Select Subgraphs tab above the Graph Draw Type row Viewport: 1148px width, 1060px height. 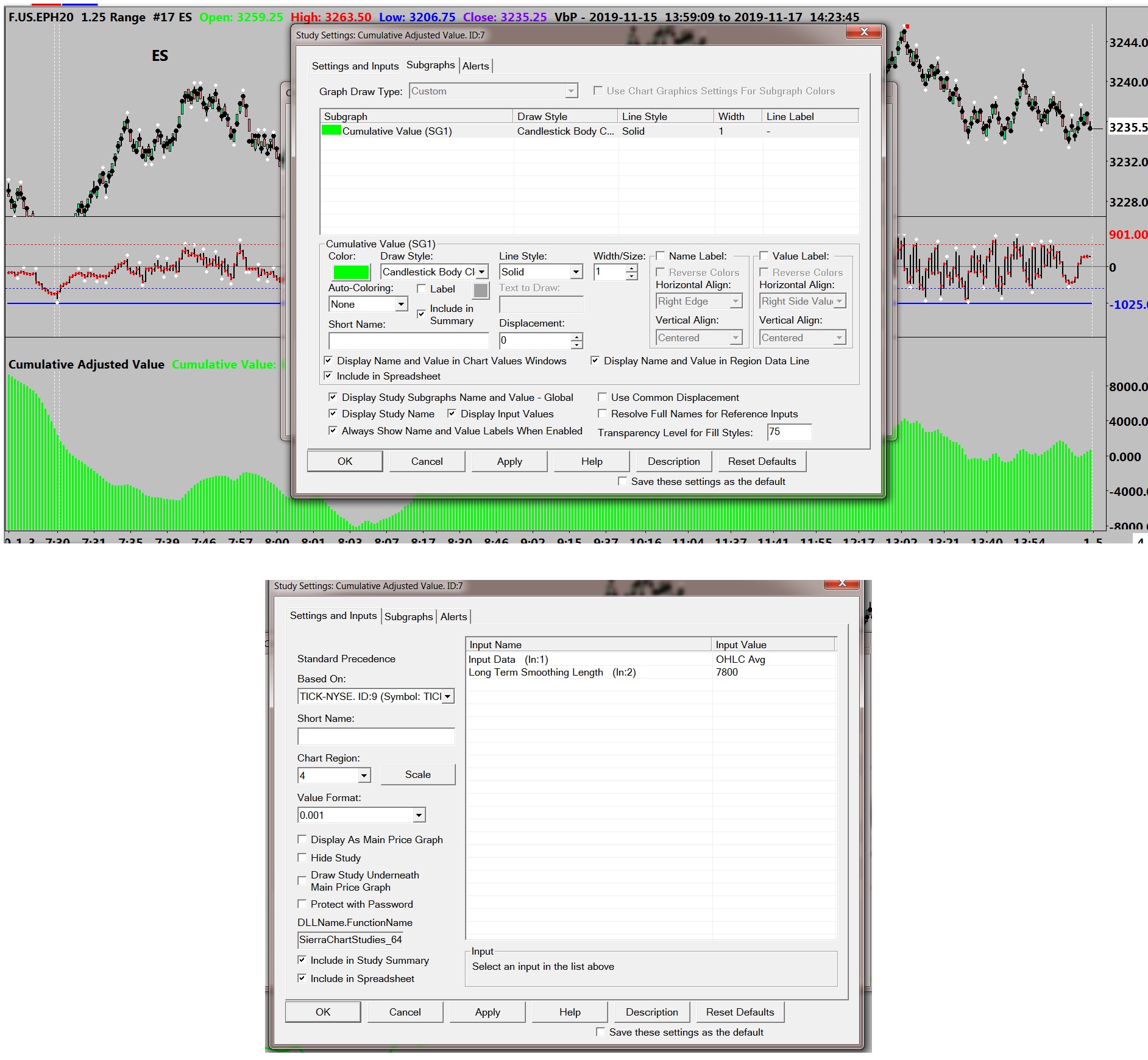click(x=430, y=65)
